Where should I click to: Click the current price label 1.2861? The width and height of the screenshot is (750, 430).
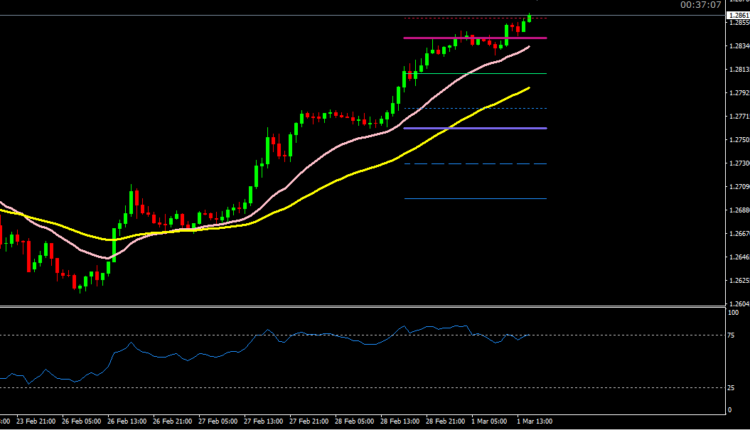tap(738, 16)
